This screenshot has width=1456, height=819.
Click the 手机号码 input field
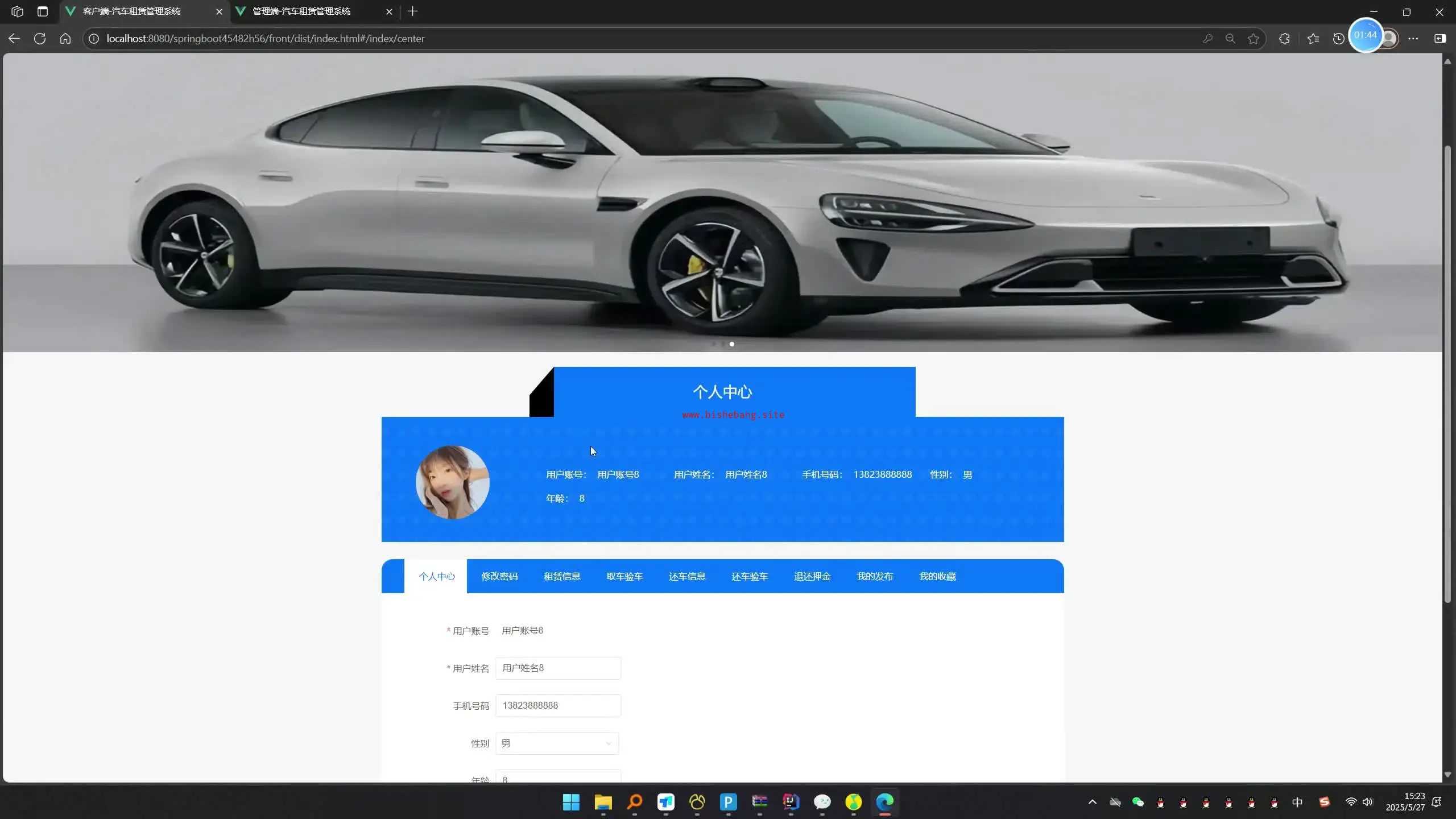click(558, 706)
